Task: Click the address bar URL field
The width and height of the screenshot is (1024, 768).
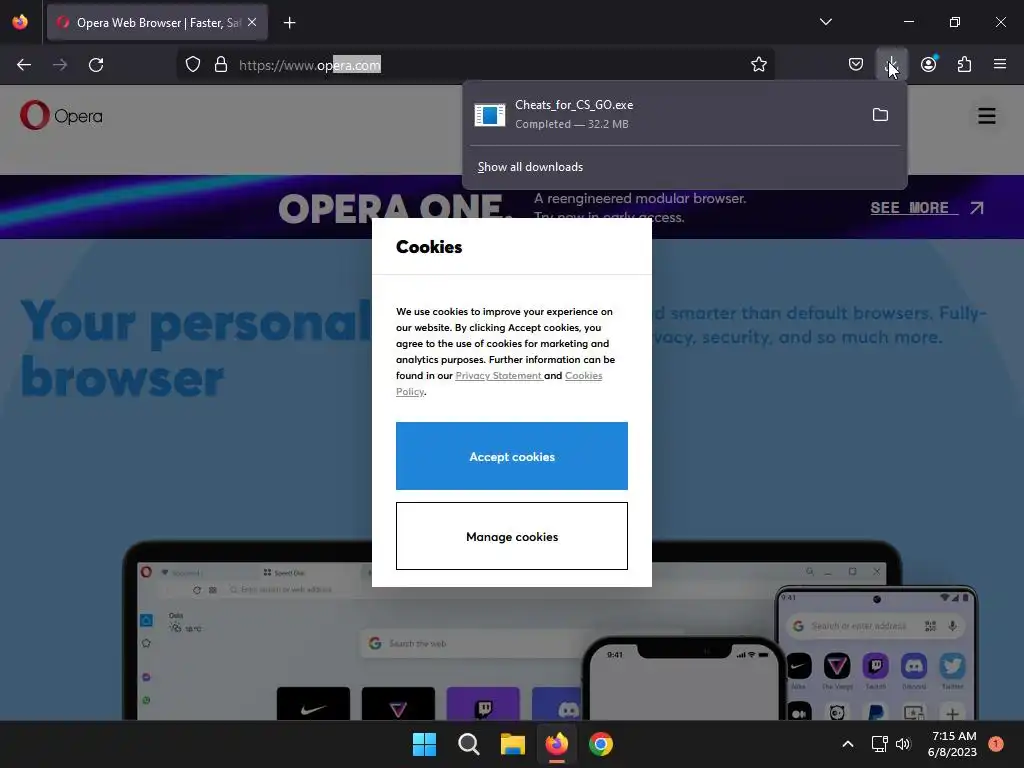Action: [475, 65]
